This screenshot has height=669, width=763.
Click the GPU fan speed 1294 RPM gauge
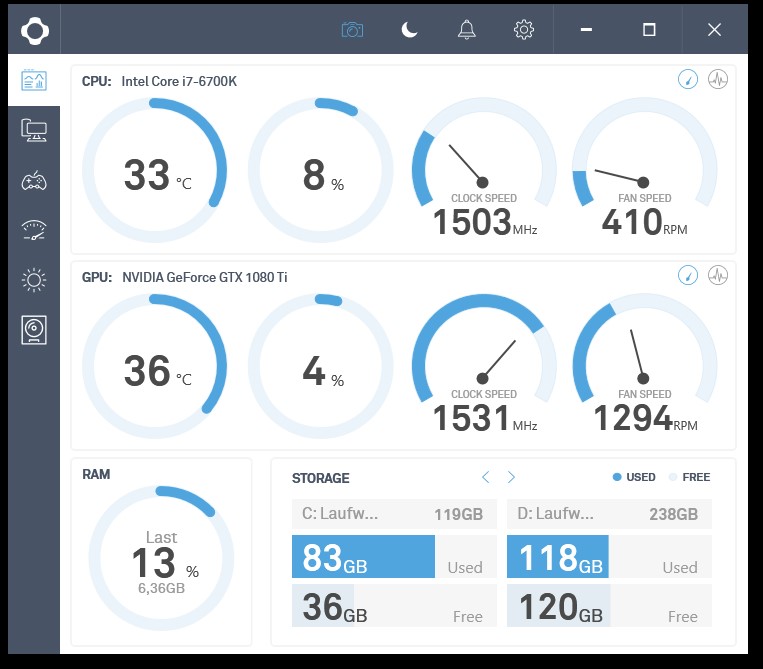(x=645, y=364)
